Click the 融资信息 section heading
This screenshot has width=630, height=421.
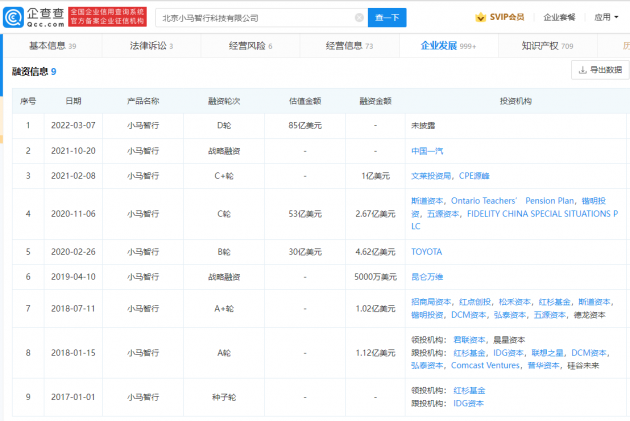click(30, 72)
